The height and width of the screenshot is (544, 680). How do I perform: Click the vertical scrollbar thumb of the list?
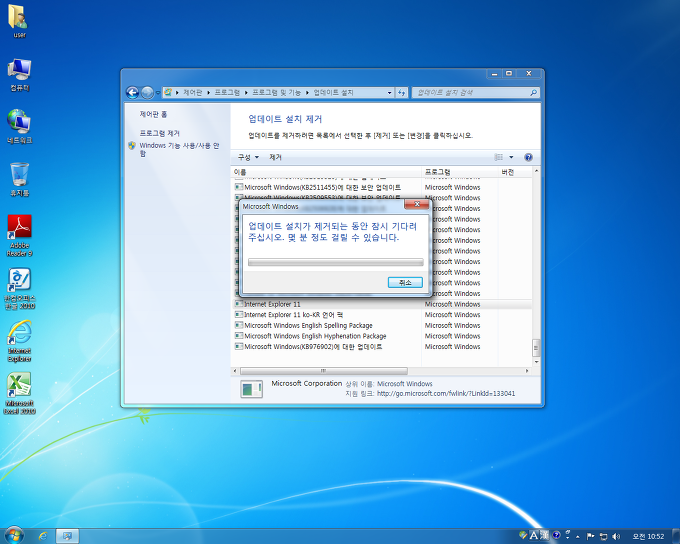(536, 347)
